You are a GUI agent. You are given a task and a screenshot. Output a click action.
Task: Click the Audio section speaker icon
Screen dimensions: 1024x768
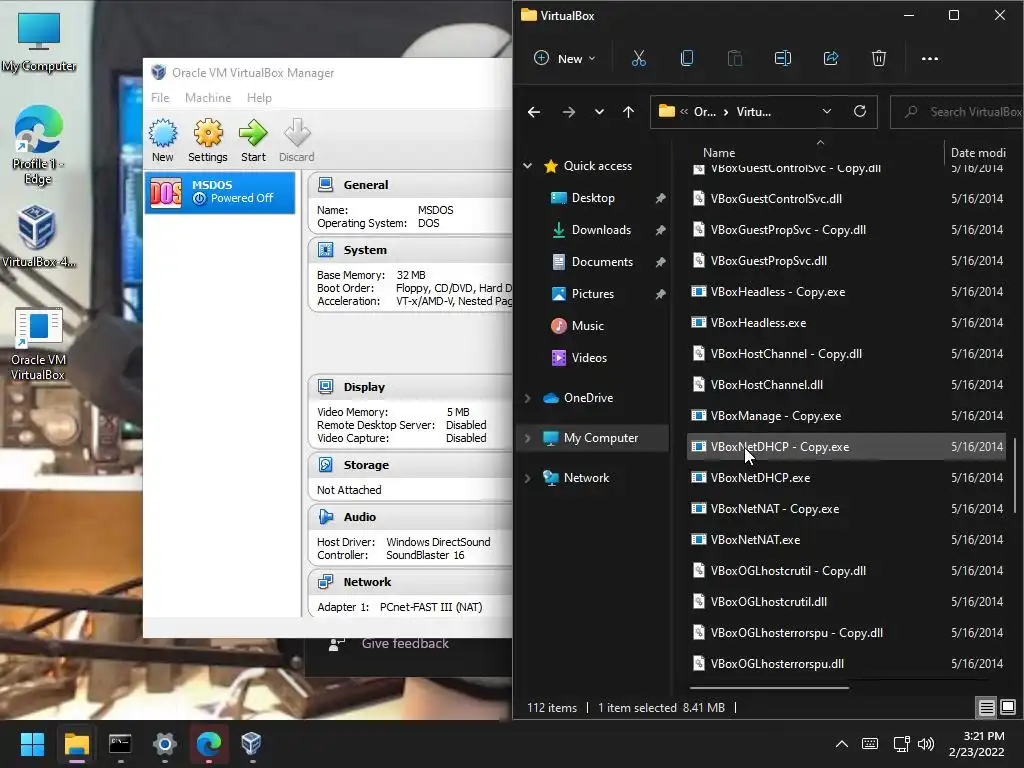(x=325, y=517)
